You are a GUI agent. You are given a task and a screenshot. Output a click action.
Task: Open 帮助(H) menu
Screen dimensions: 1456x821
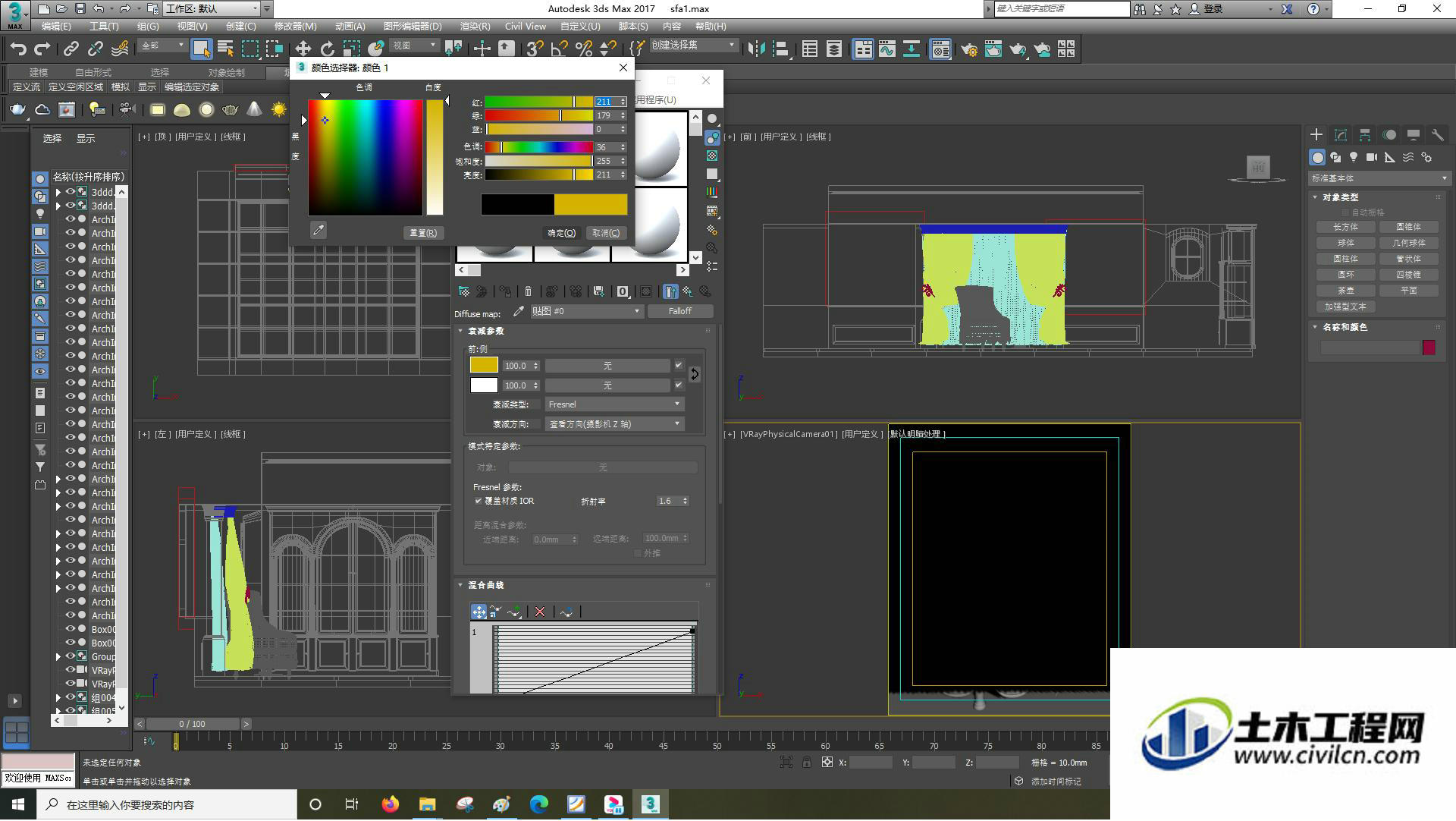710,26
